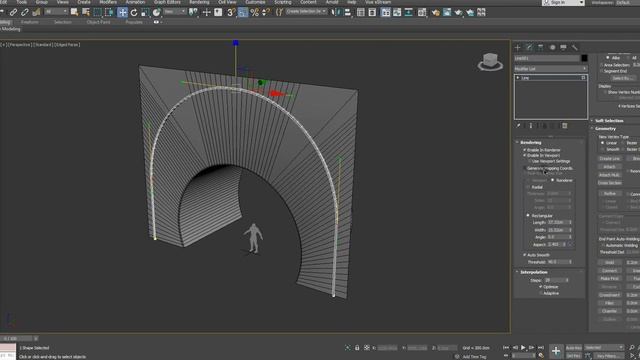Screen dimensions: 640x360
Task: Toggle Generate Mapping Coords checkbox
Action: click(525, 168)
